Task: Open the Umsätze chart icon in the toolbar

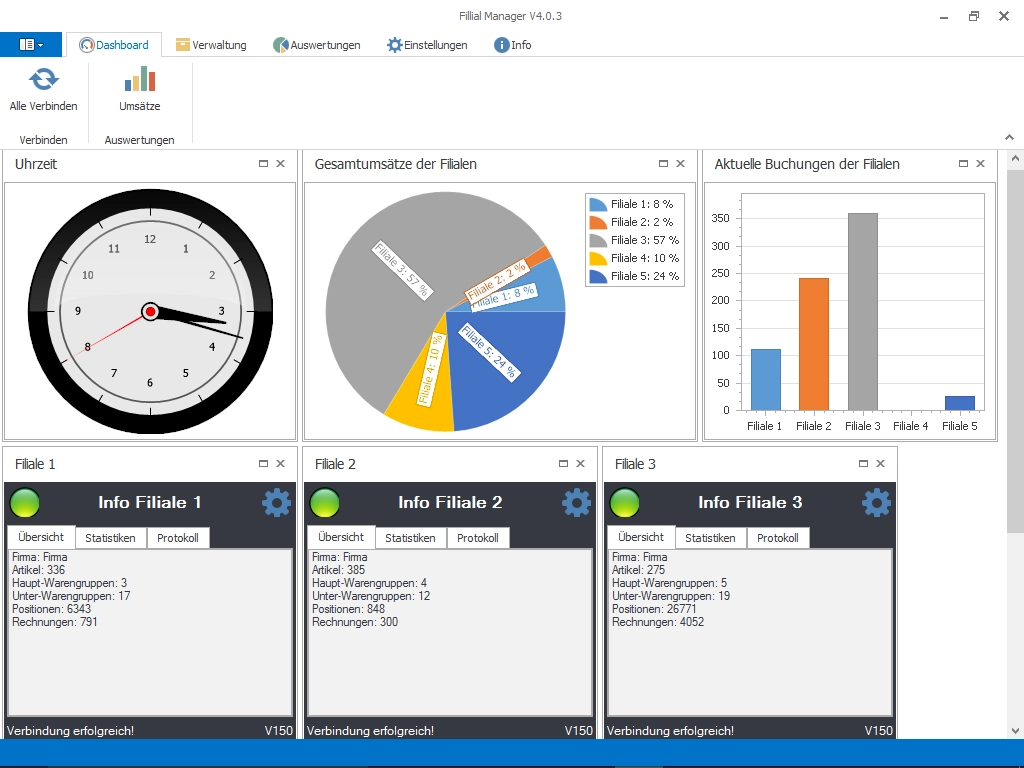Action: tap(138, 78)
